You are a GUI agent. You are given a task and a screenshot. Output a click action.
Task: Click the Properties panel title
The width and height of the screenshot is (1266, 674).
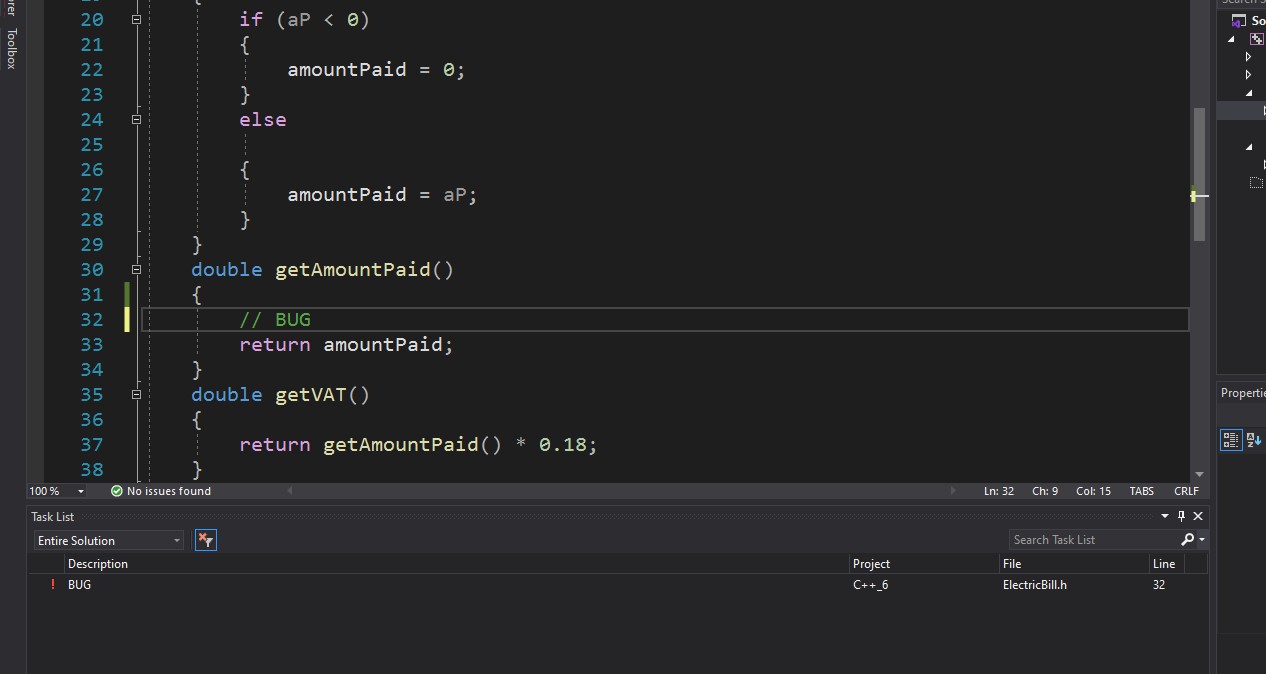[x=1243, y=393]
